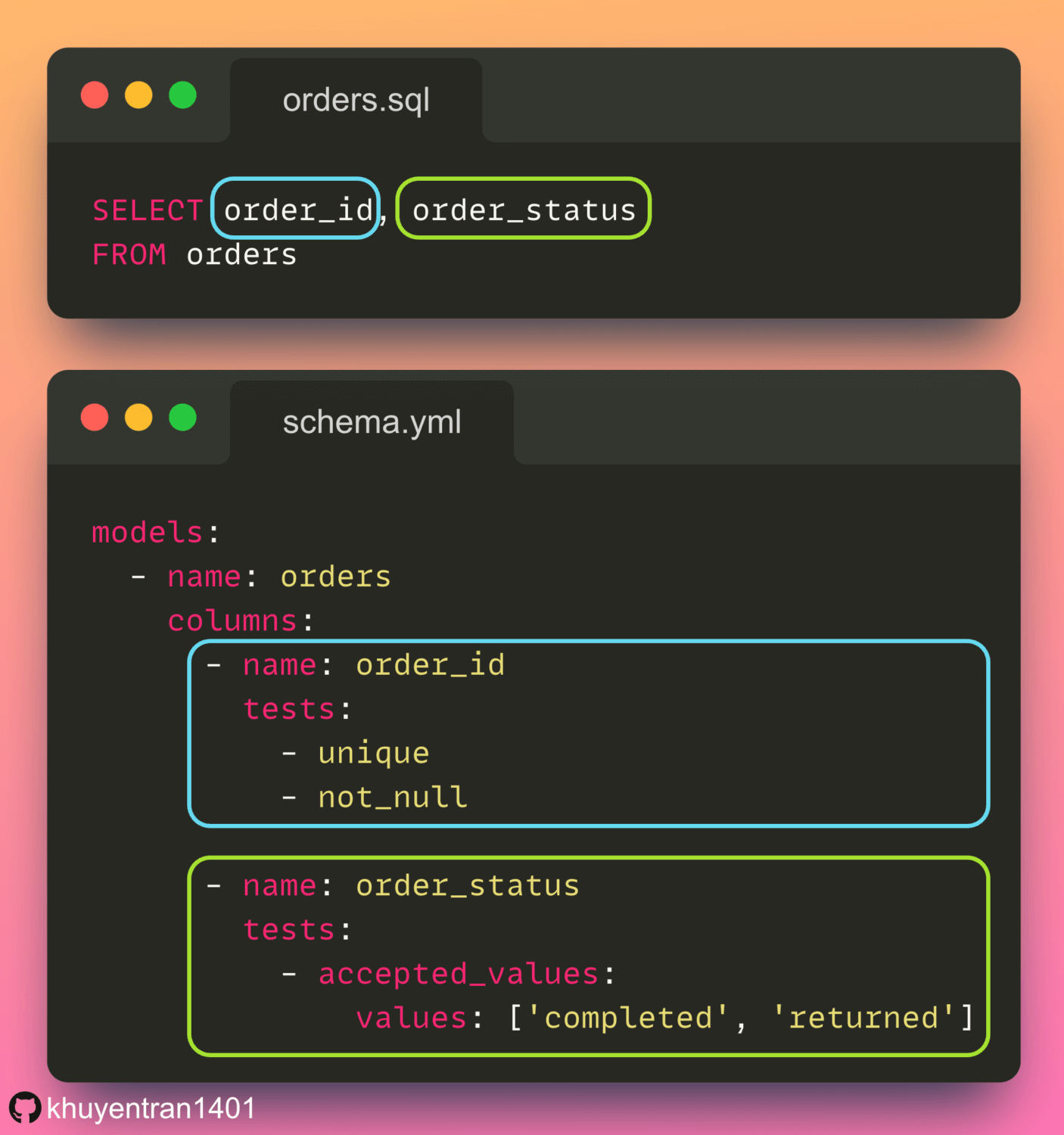The height and width of the screenshot is (1135, 1064).
Task: Click yellow minimize dot on schema.yml window
Action: (138, 418)
